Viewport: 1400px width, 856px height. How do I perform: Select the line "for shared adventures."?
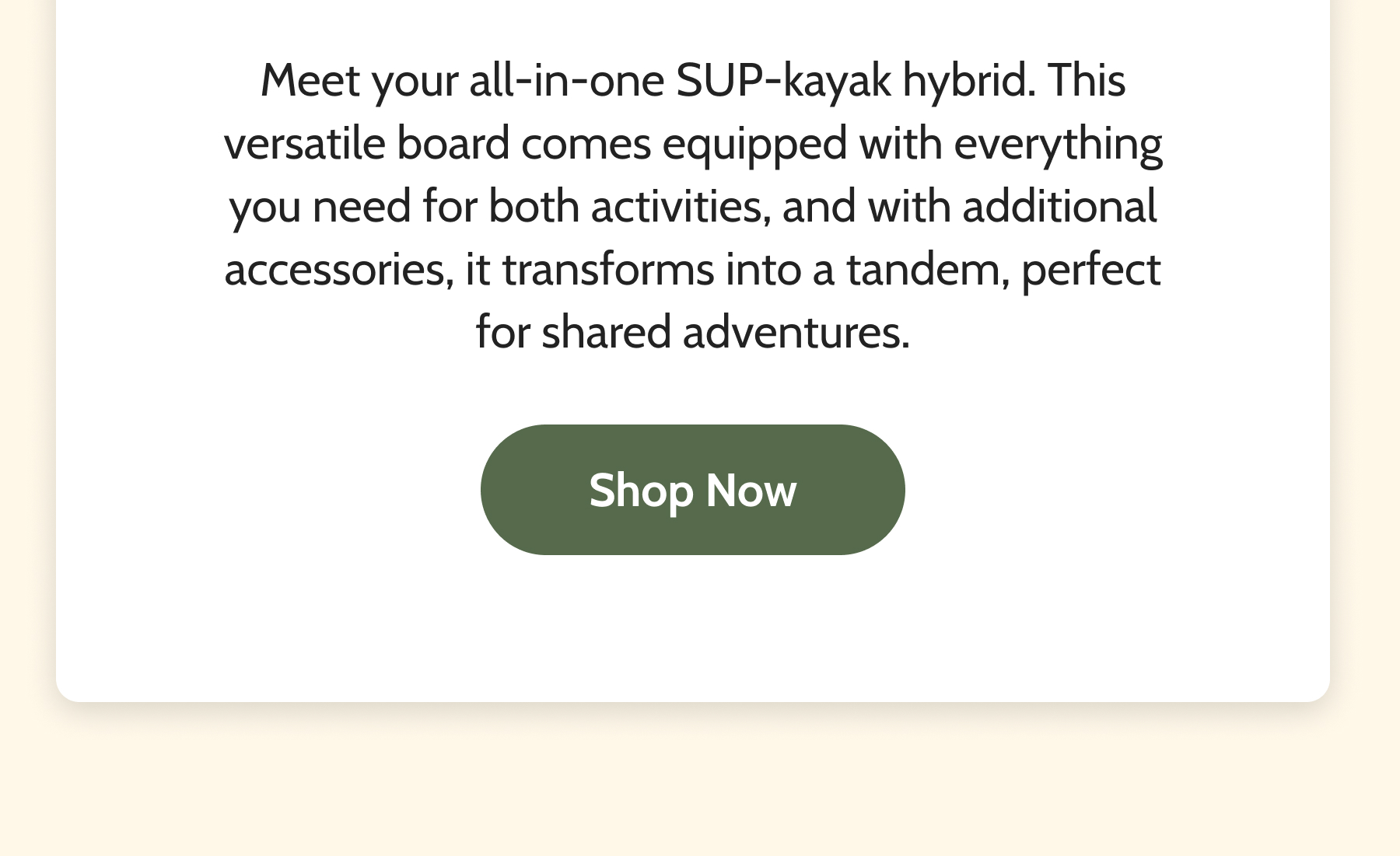[x=692, y=332]
